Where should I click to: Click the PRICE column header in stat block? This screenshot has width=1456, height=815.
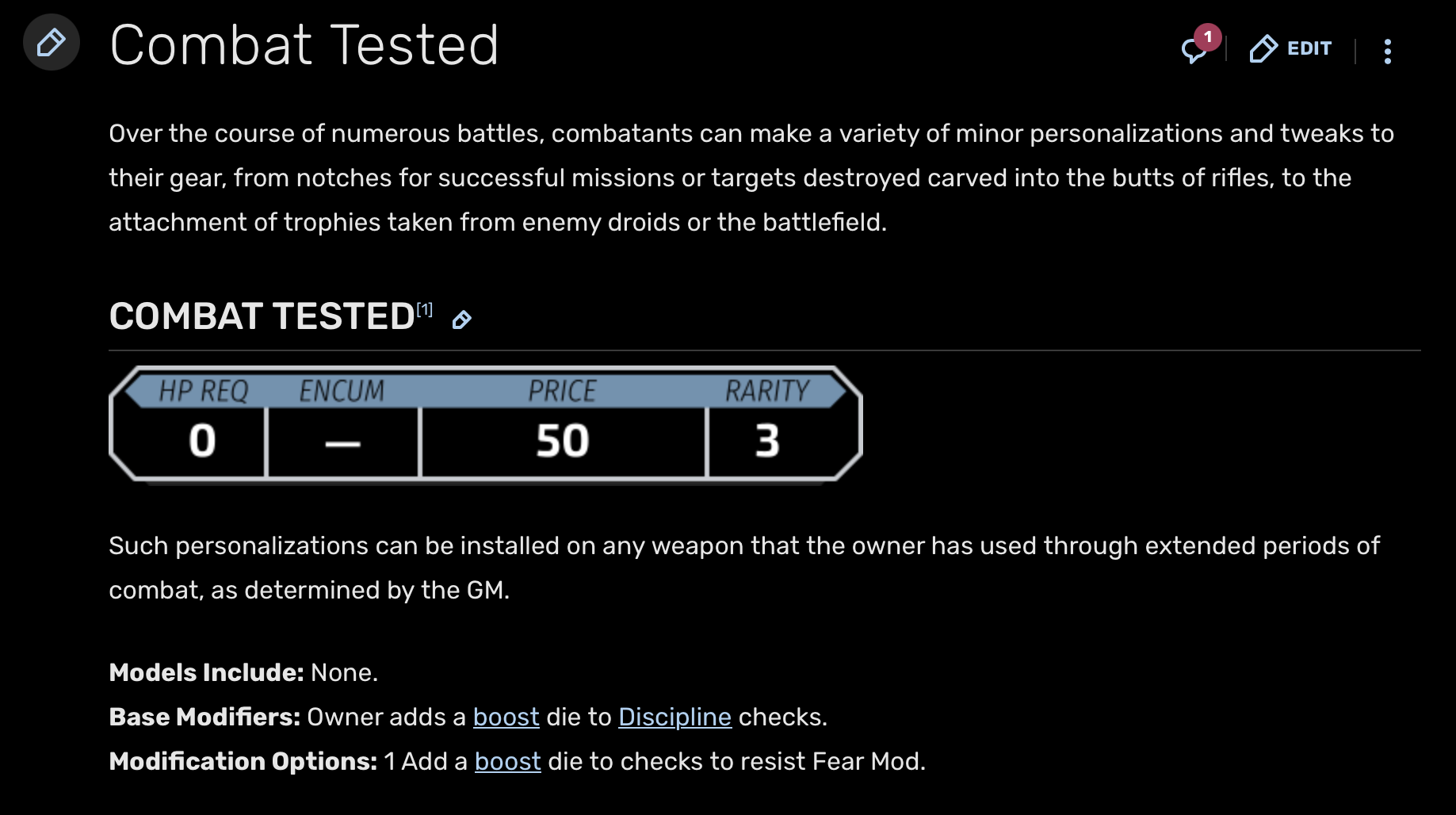coord(562,391)
